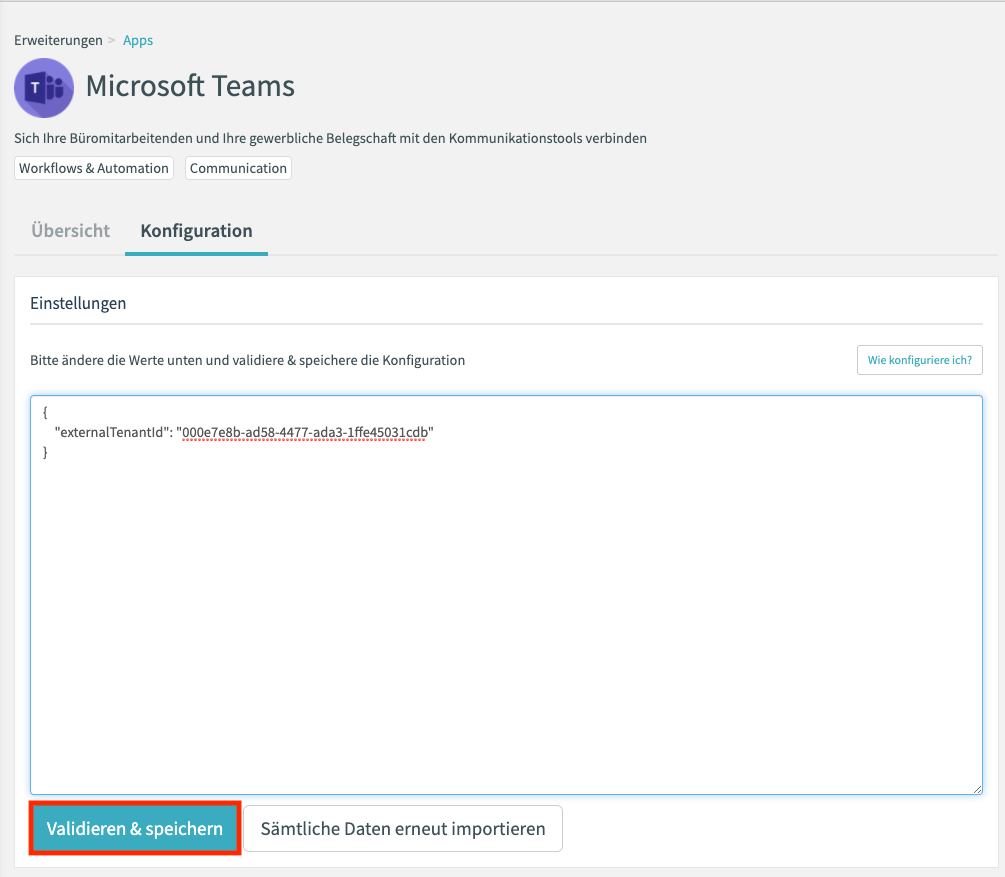Focus the JSON configuration text area
Screen dimensions: 1005x877
(506, 595)
